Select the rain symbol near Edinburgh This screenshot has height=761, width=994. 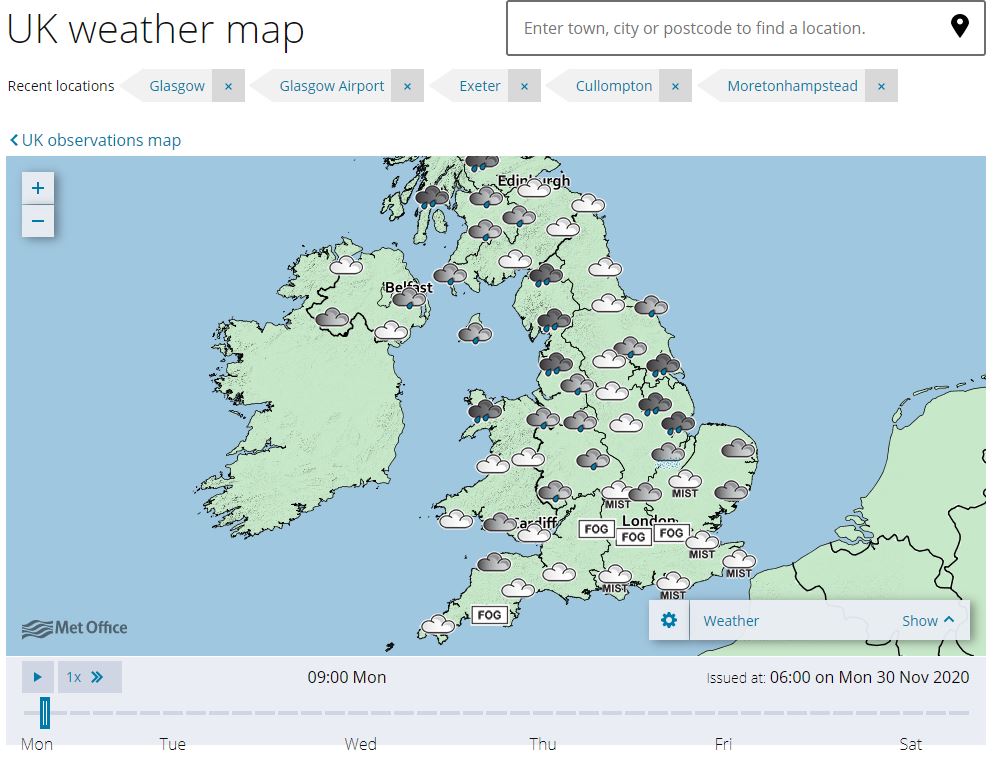[x=487, y=197]
